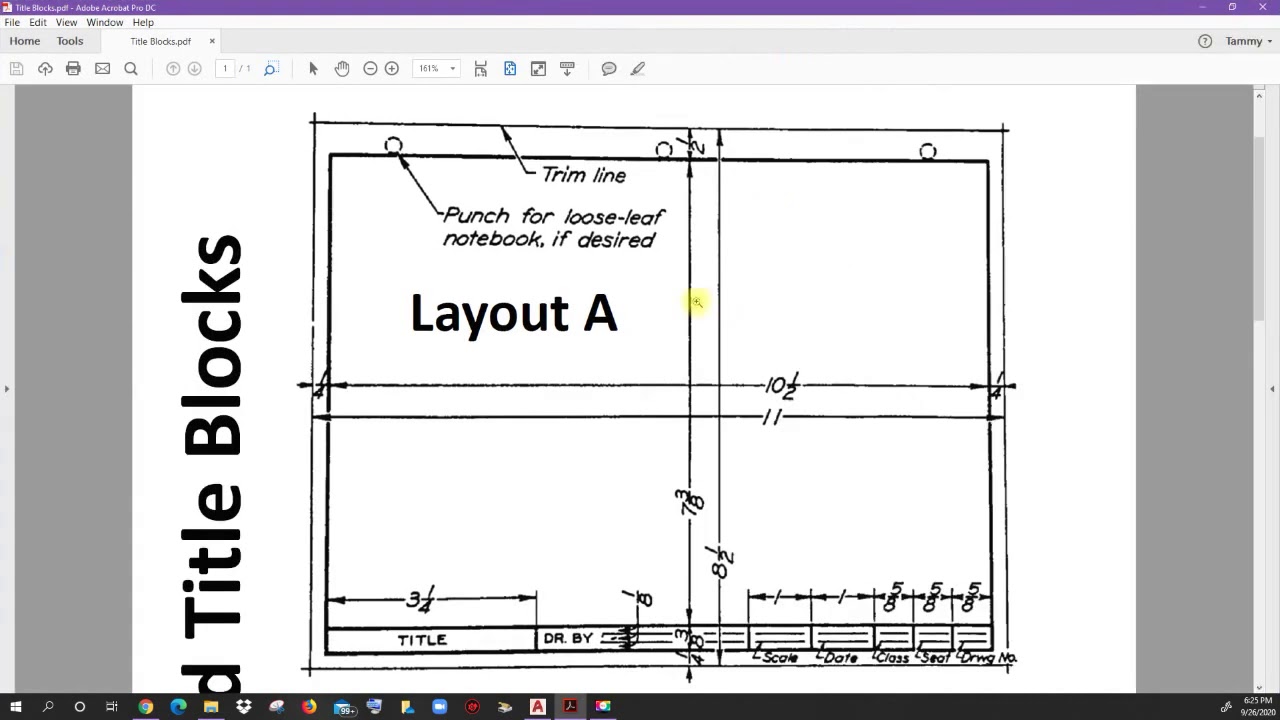Close the Title Blocks.pdf tab

[212, 41]
